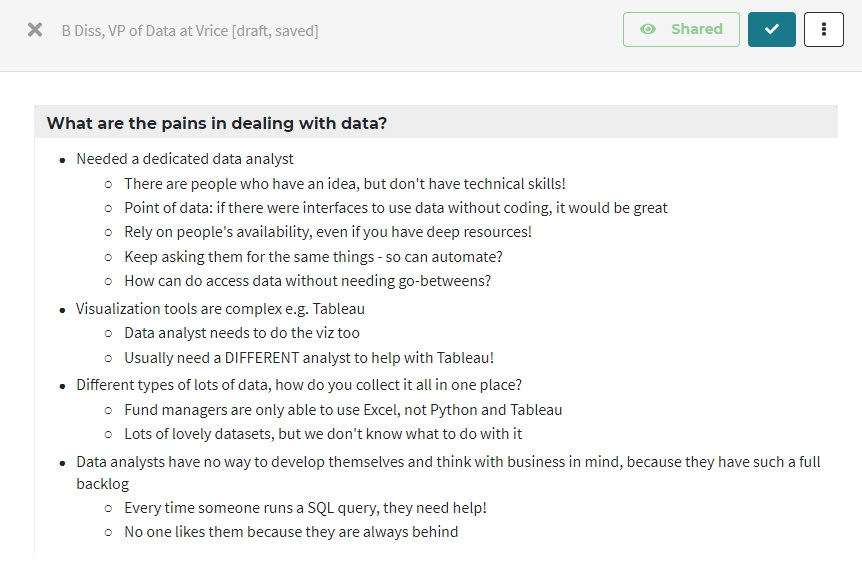Viewport: 862px width, 579px height.
Task: Select the heading 'What are the pains in dealing with data?'
Action: click(217, 123)
